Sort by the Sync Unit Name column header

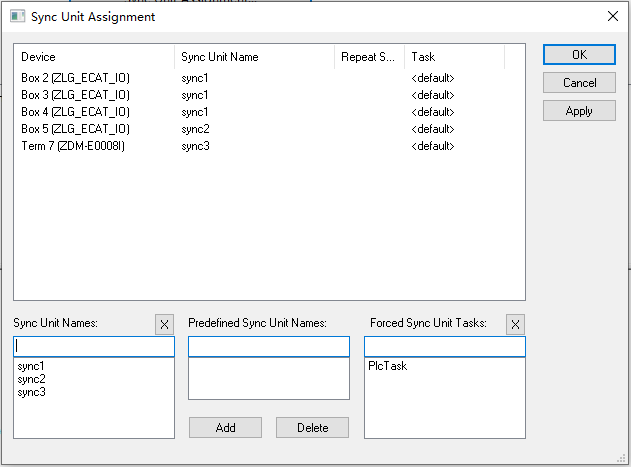pyautogui.click(x=254, y=57)
